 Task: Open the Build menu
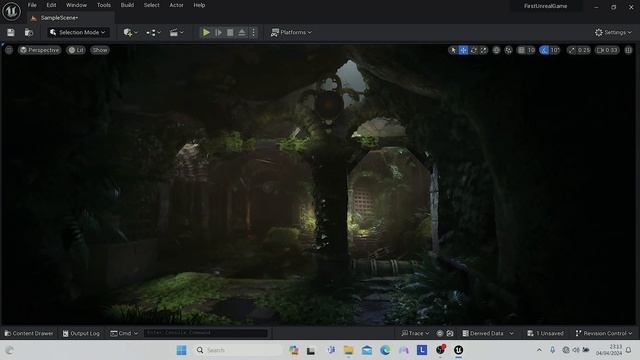coord(127,5)
